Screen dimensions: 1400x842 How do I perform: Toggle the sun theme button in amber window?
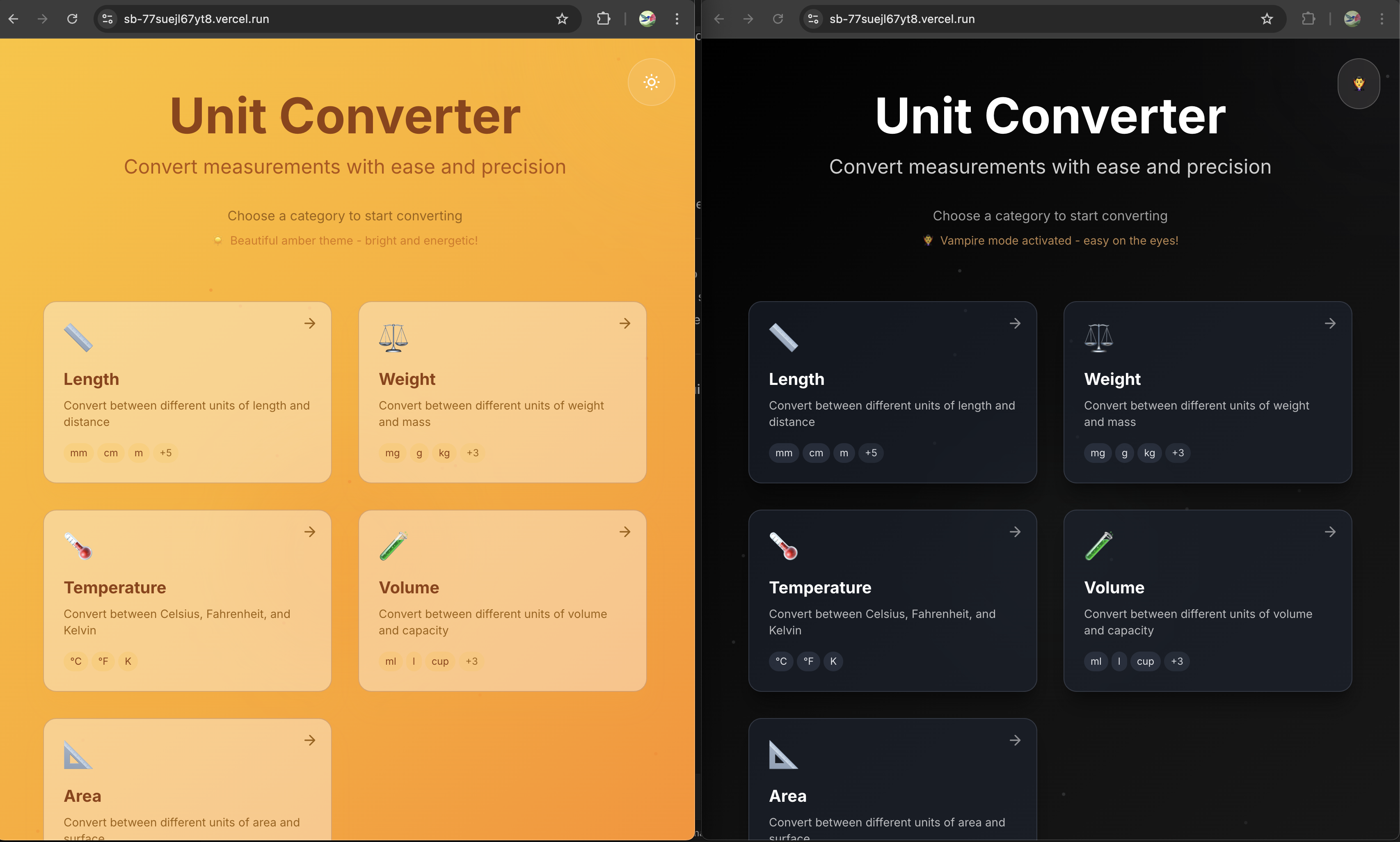[x=651, y=82]
